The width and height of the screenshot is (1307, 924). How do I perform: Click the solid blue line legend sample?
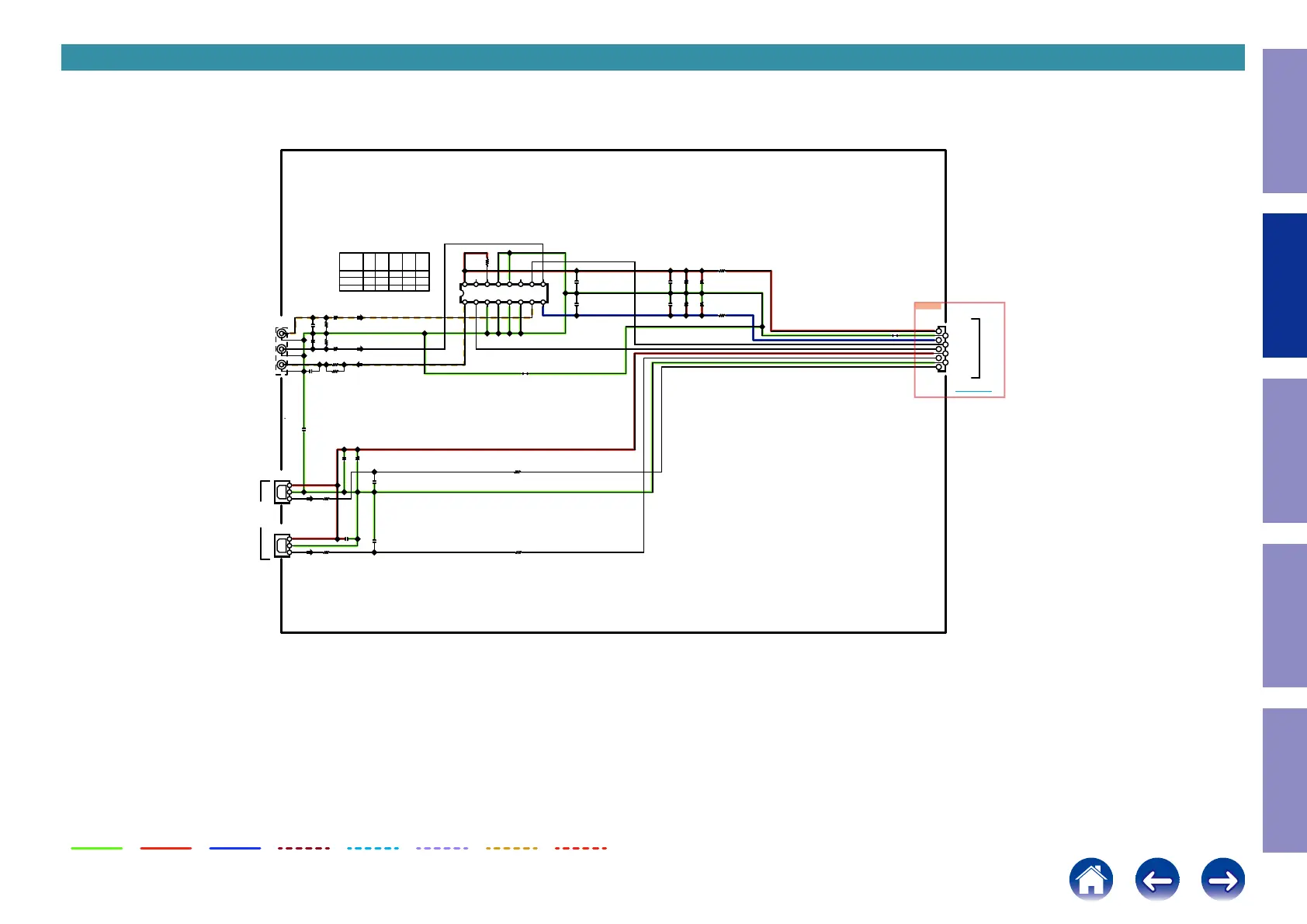235,848
